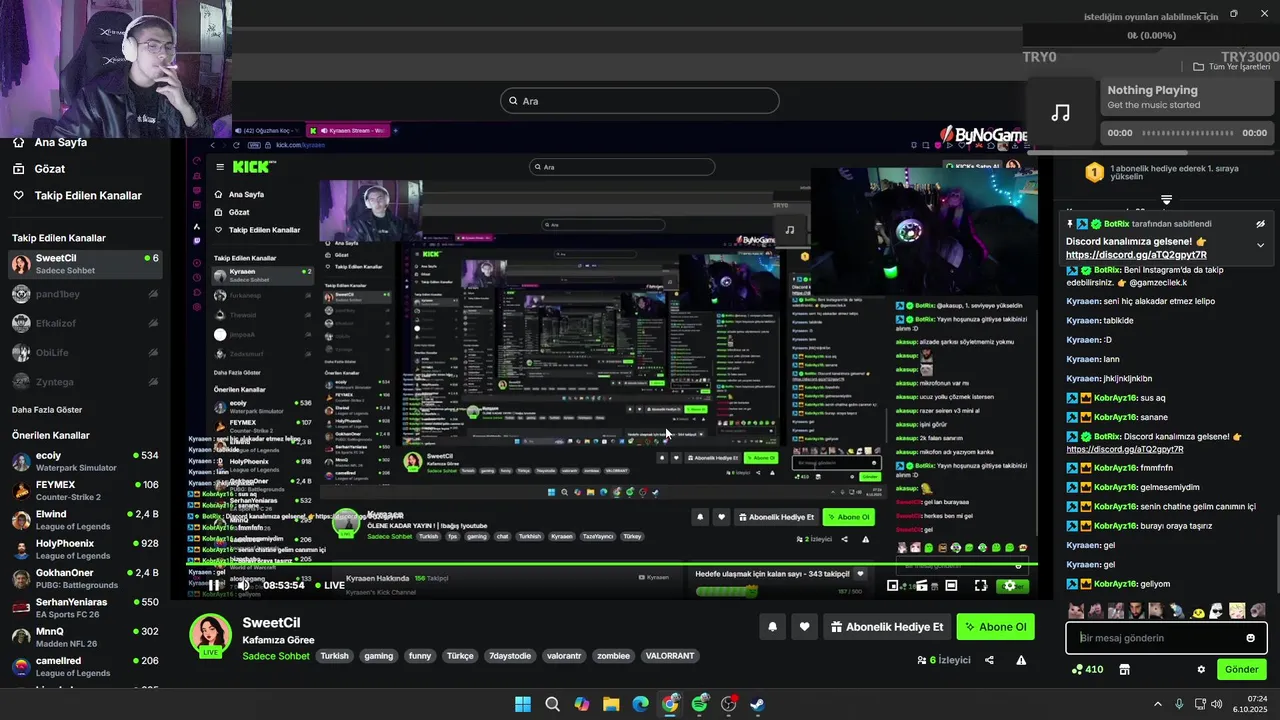Click the green Abone Ol button
1280x720 pixels.
(x=995, y=627)
